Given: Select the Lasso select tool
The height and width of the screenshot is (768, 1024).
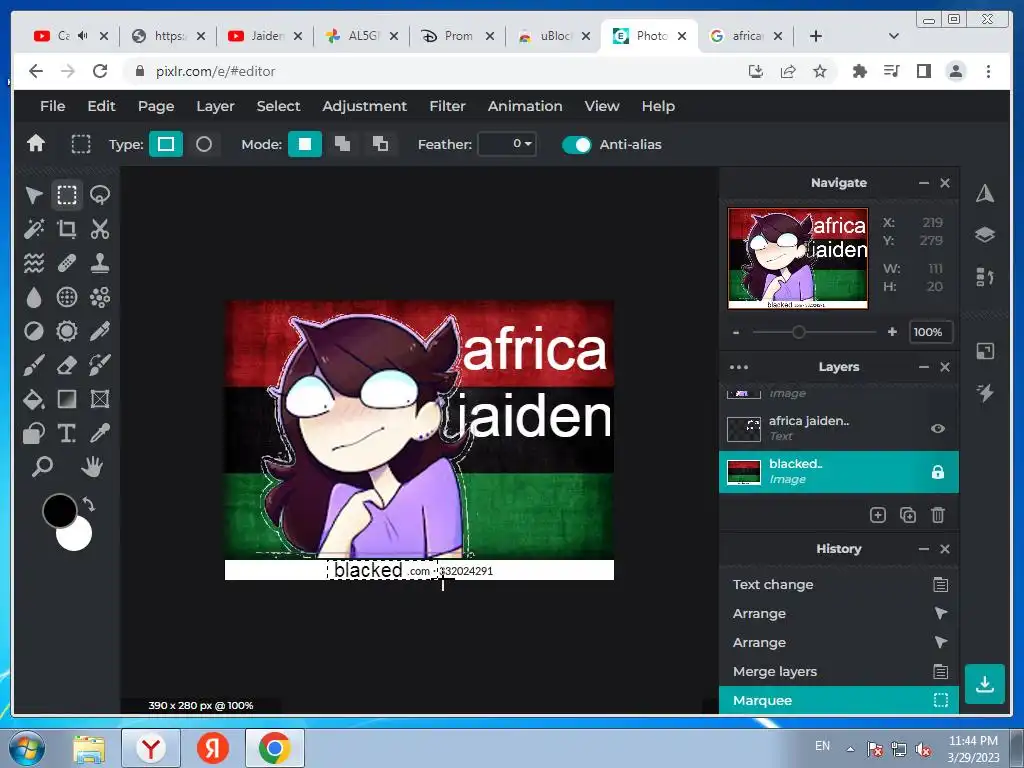Looking at the screenshot, I should pos(100,195).
